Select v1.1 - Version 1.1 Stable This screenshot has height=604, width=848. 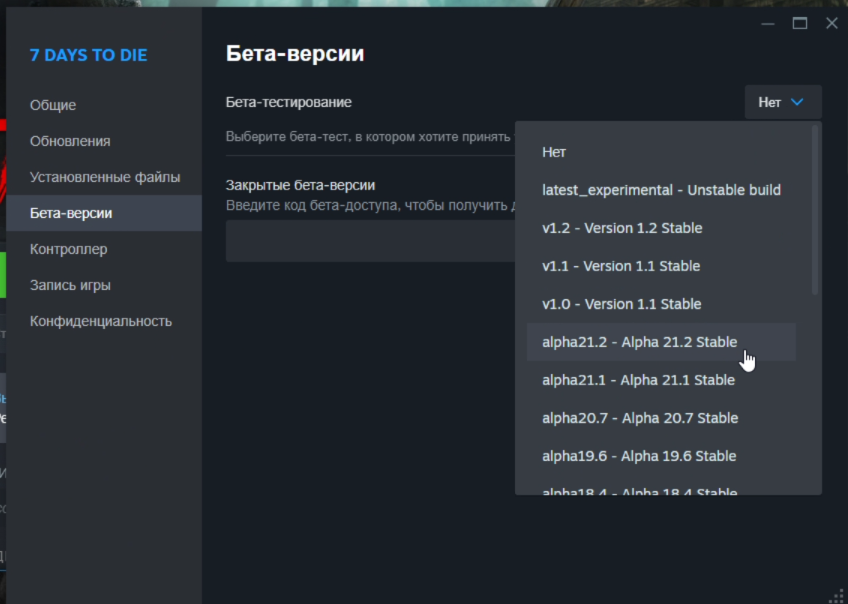pos(661,266)
